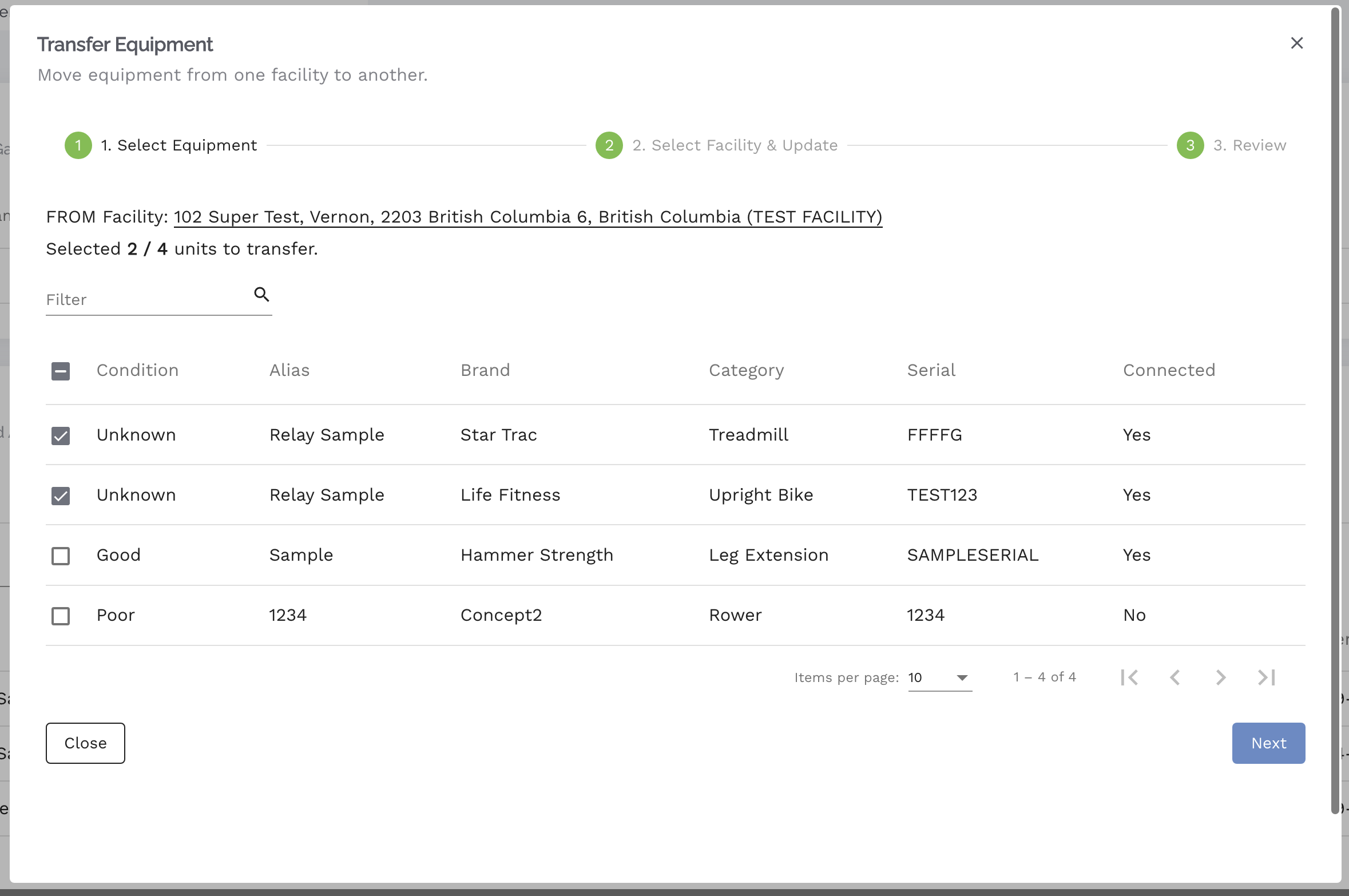Click step 1 circle icon

tap(78, 145)
